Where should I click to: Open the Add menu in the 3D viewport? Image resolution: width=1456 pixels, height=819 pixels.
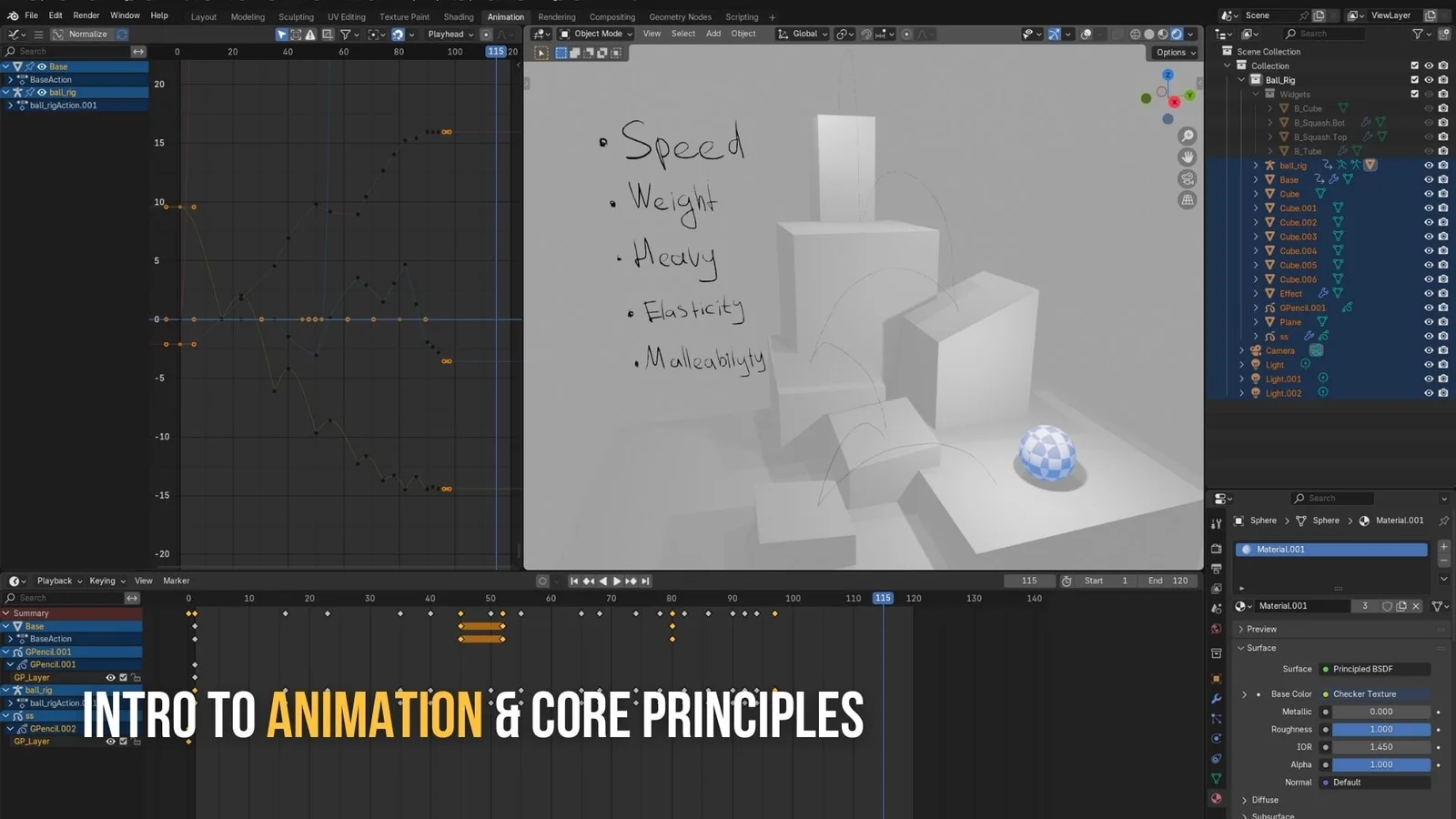[x=713, y=34]
